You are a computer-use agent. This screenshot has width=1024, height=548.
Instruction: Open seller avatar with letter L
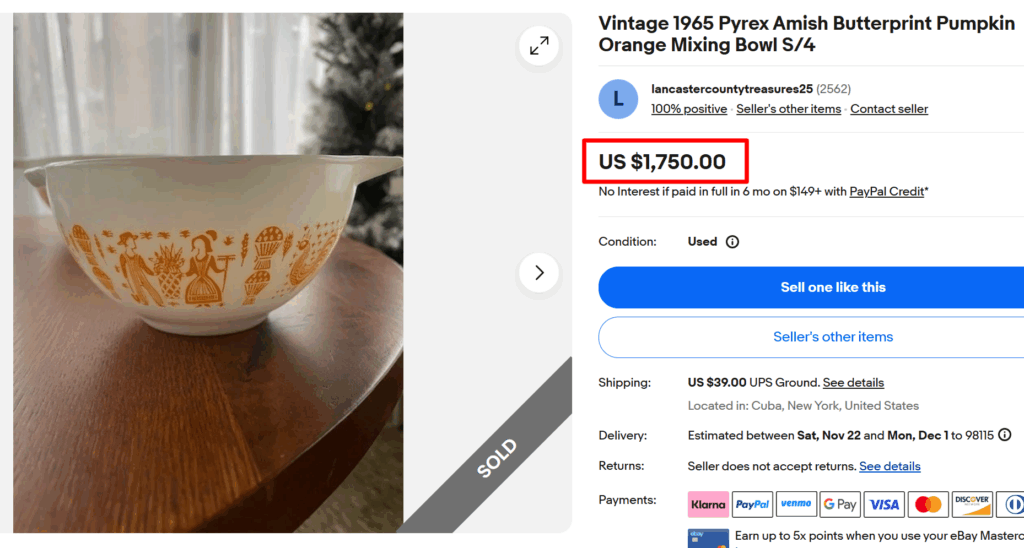(x=618, y=99)
